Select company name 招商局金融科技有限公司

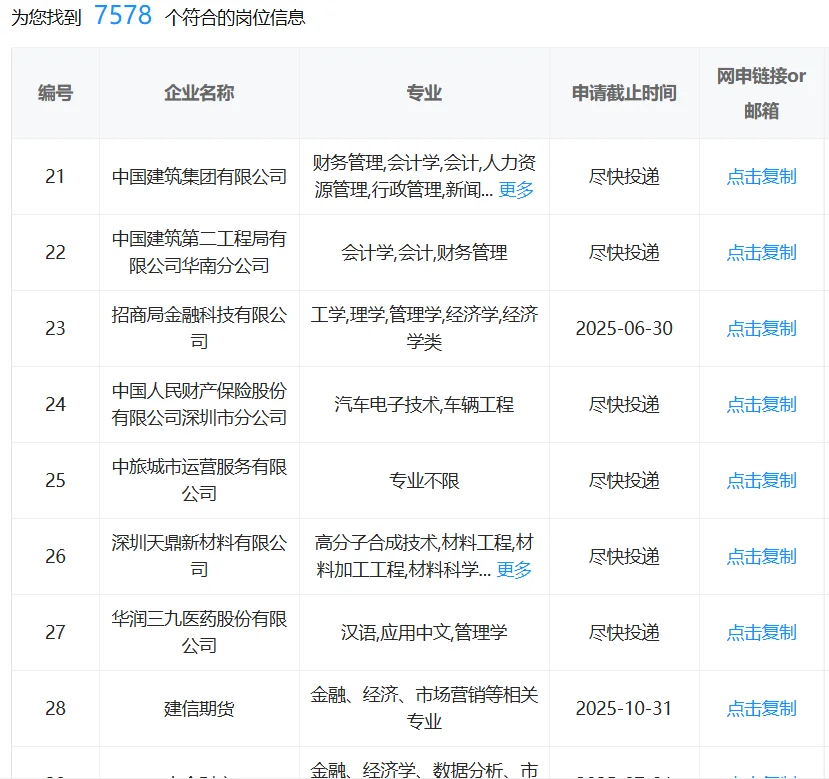(x=199, y=328)
